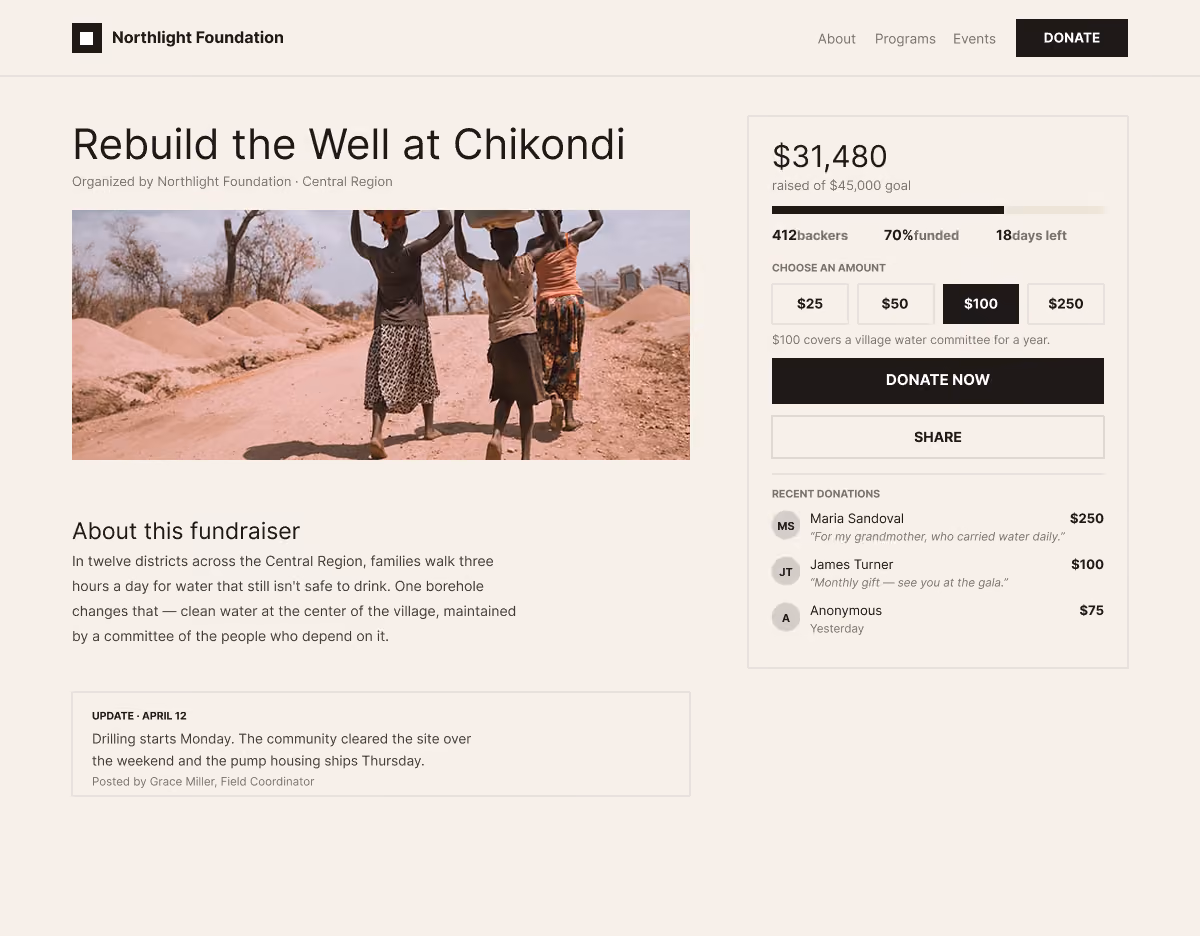The width and height of the screenshot is (1200, 936).
Task: Open the well campaign hero photo
Action: click(381, 335)
